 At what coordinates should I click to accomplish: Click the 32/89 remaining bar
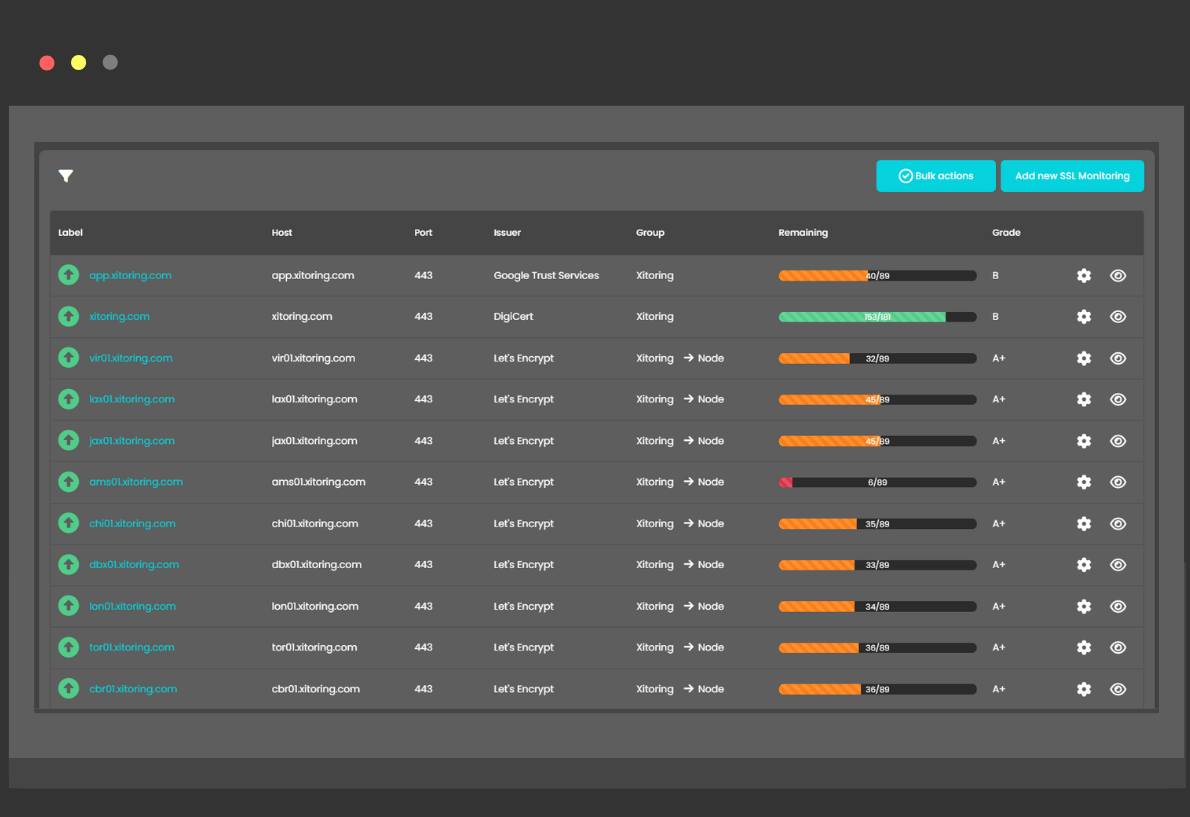tap(877, 359)
